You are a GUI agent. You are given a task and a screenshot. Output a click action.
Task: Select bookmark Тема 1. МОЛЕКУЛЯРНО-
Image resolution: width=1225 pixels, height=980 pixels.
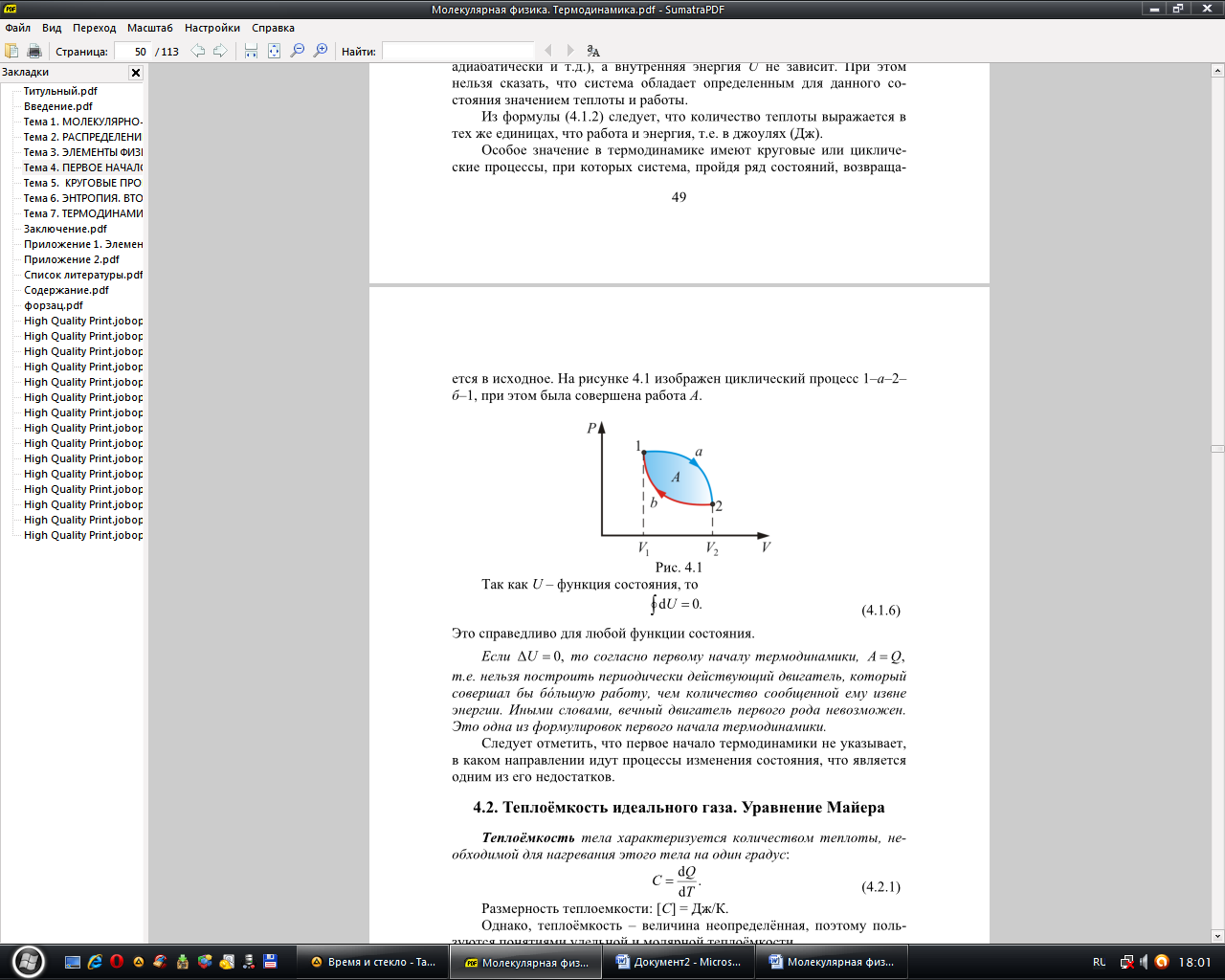[83, 122]
